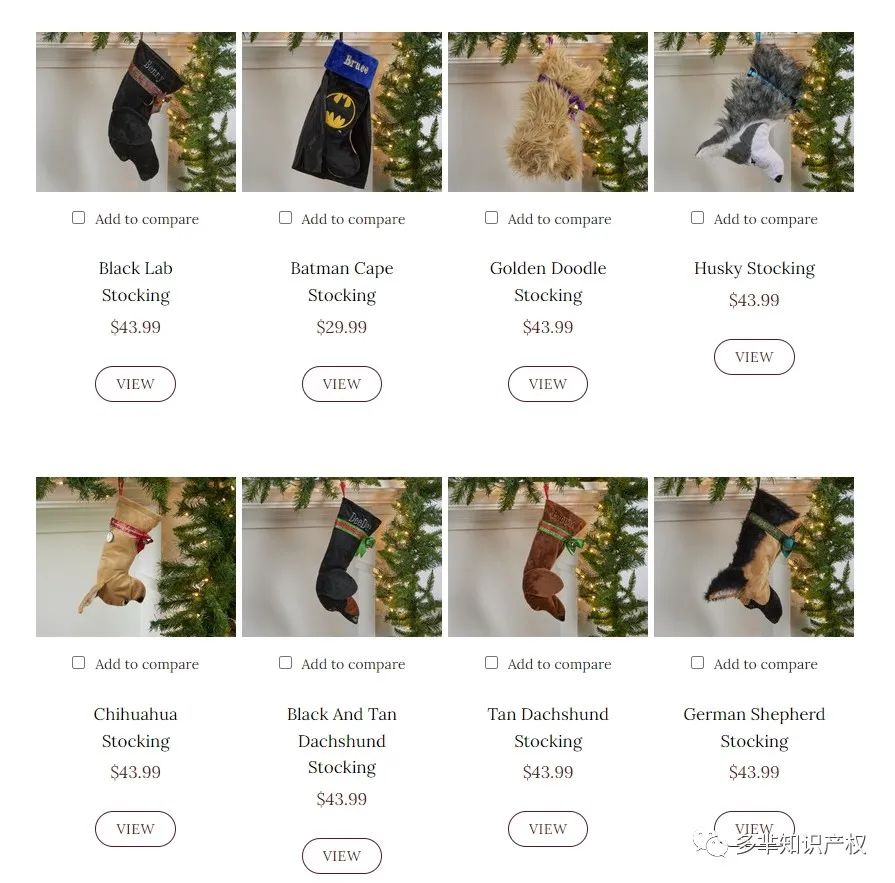
Task: Tick compare checkbox for Batman Cape Stocking
Action: click(285, 218)
